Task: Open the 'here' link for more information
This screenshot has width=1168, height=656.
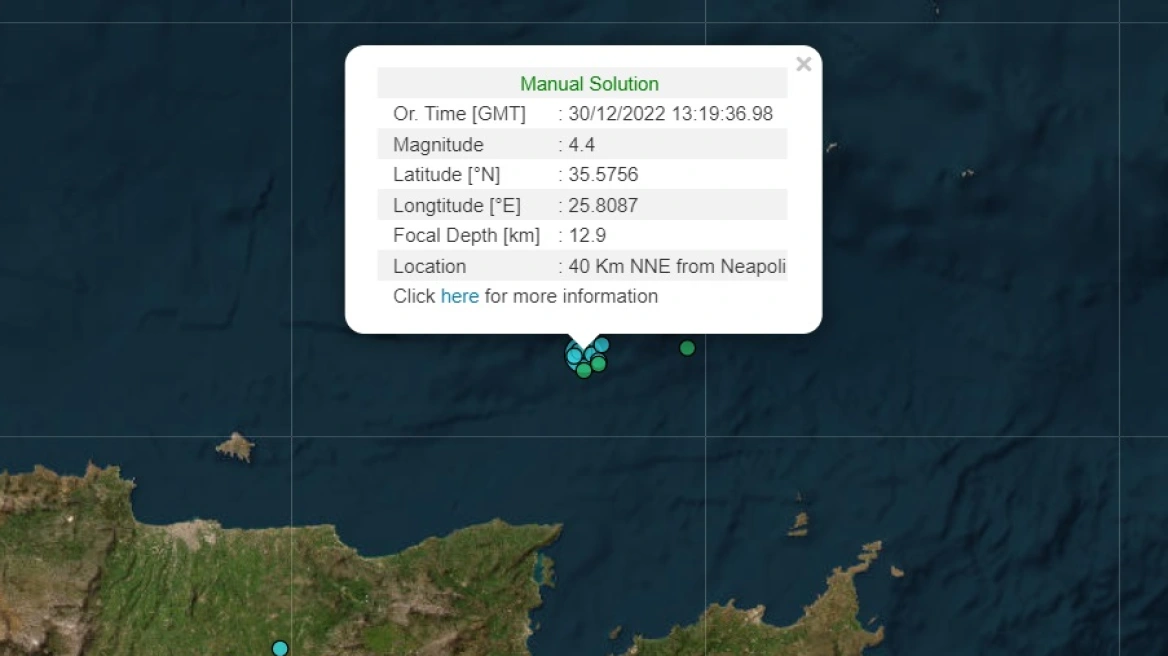Action: coord(460,296)
